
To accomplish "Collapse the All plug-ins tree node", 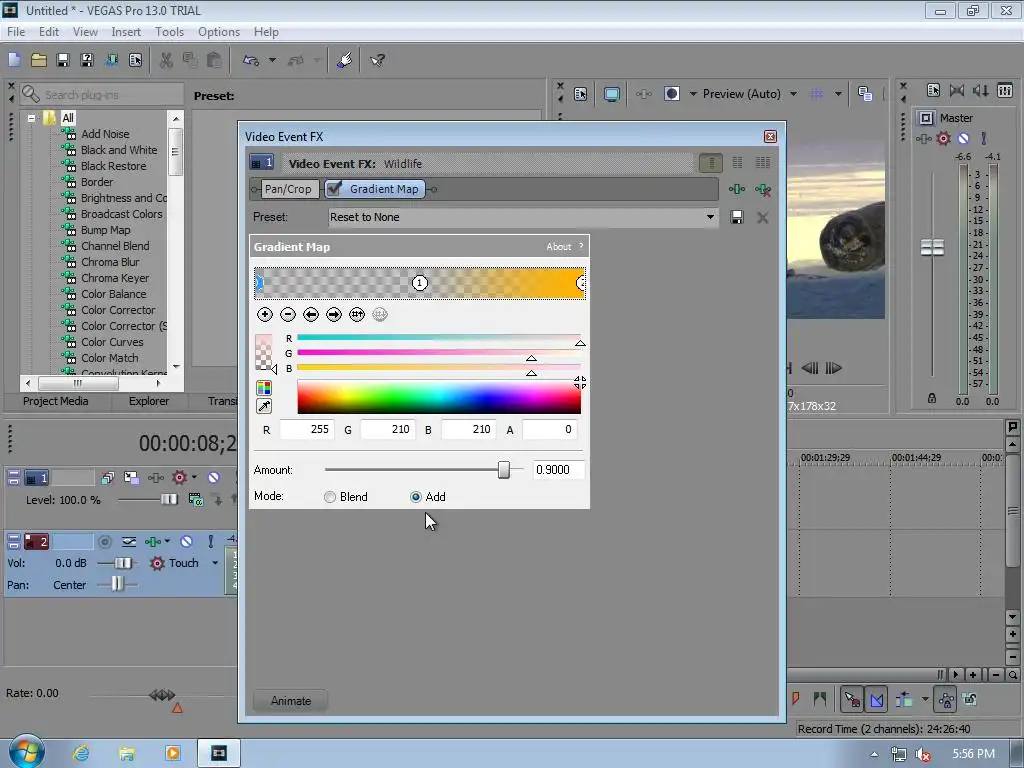I will [31, 118].
